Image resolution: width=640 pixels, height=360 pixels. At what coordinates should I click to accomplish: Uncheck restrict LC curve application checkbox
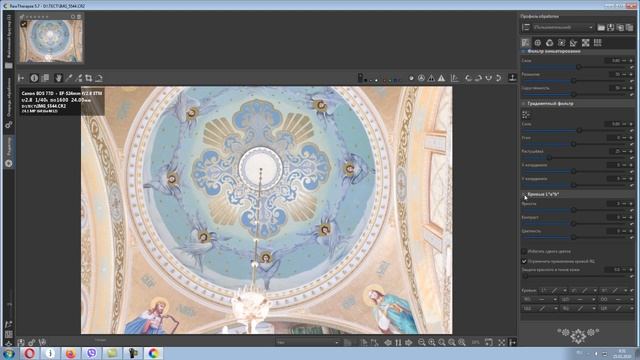(524, 261)
